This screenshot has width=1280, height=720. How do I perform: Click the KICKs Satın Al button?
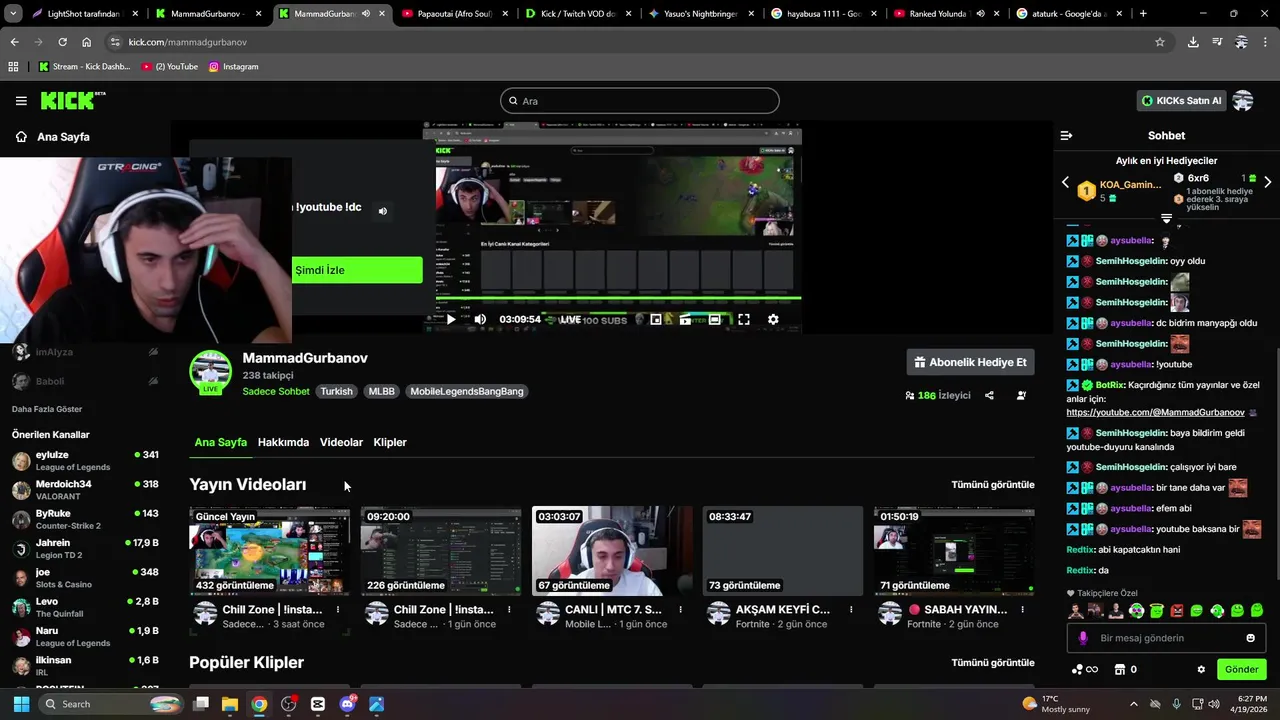[x=1182, y=101]
